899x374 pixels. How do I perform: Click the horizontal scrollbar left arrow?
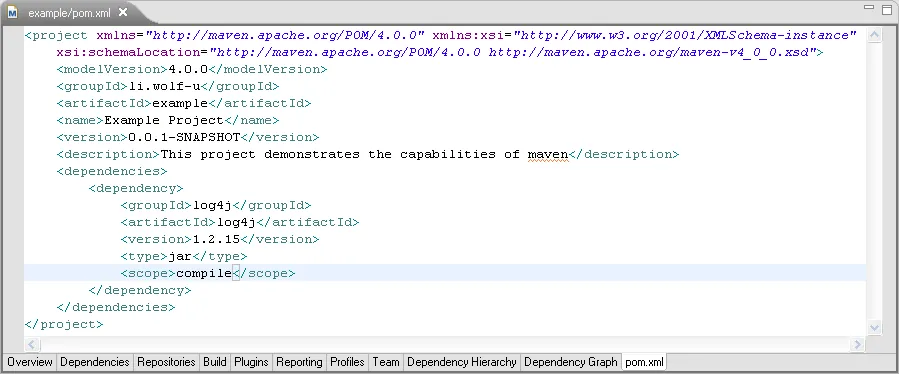(32, 345)
